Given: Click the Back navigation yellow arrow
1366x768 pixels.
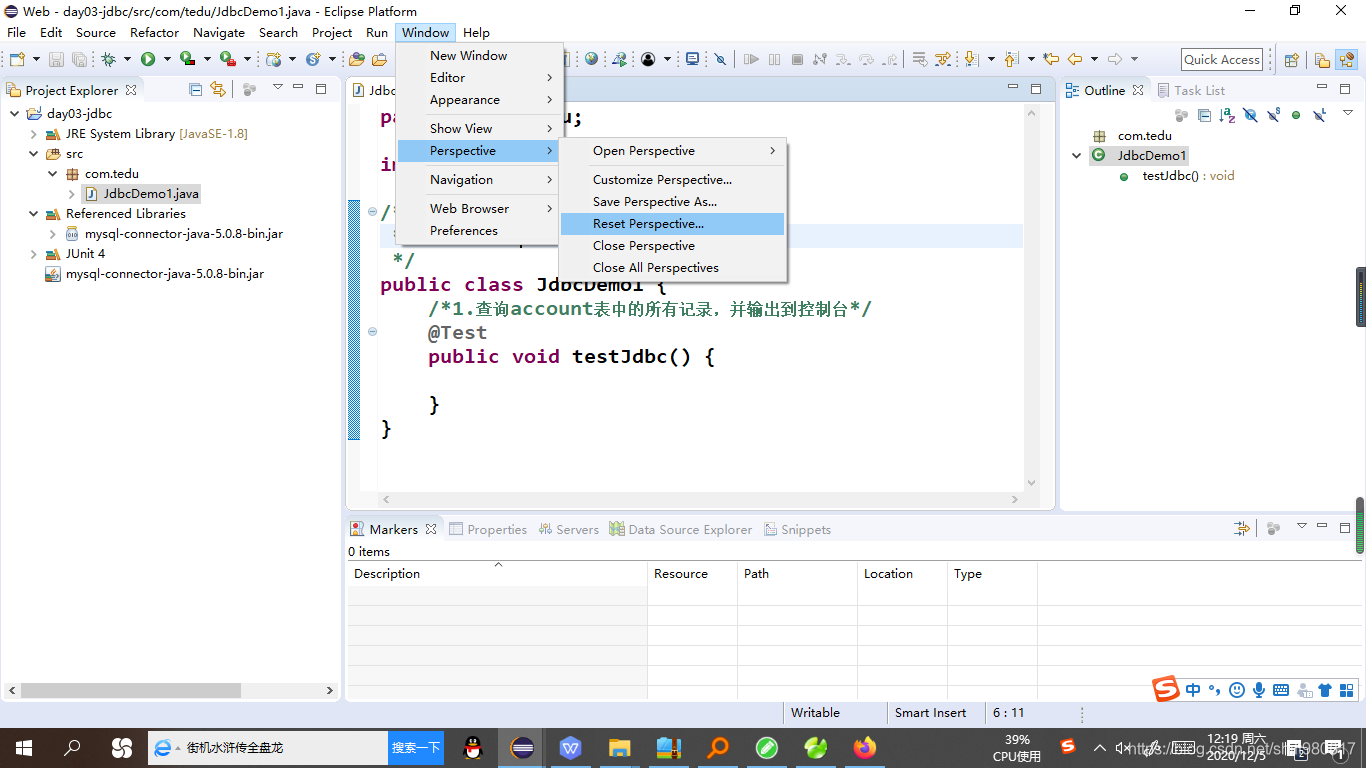Looking at the screenshot, I should [1075, 59].
